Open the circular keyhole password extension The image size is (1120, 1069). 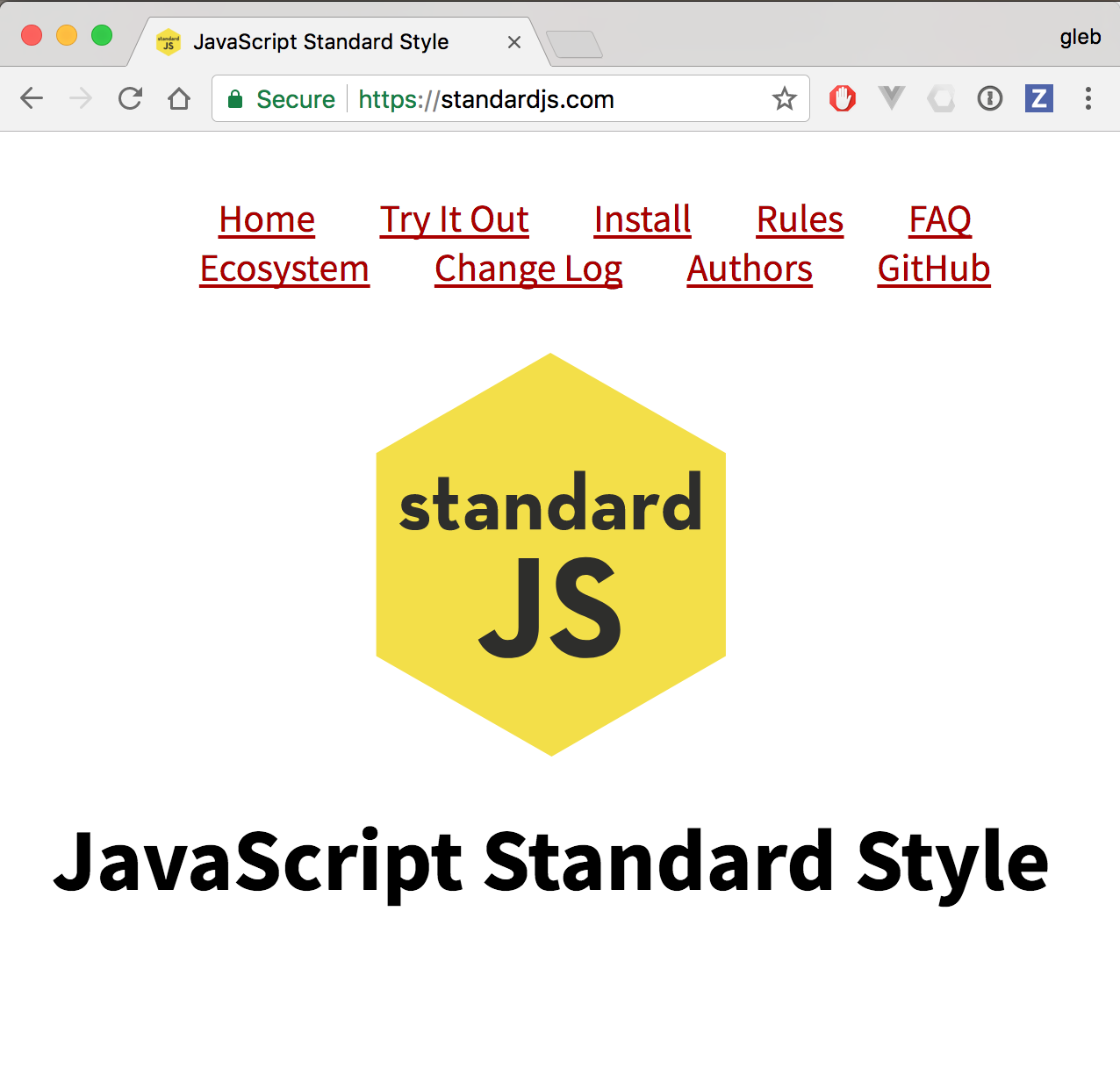pyautogui.click(x=990, y=98)
